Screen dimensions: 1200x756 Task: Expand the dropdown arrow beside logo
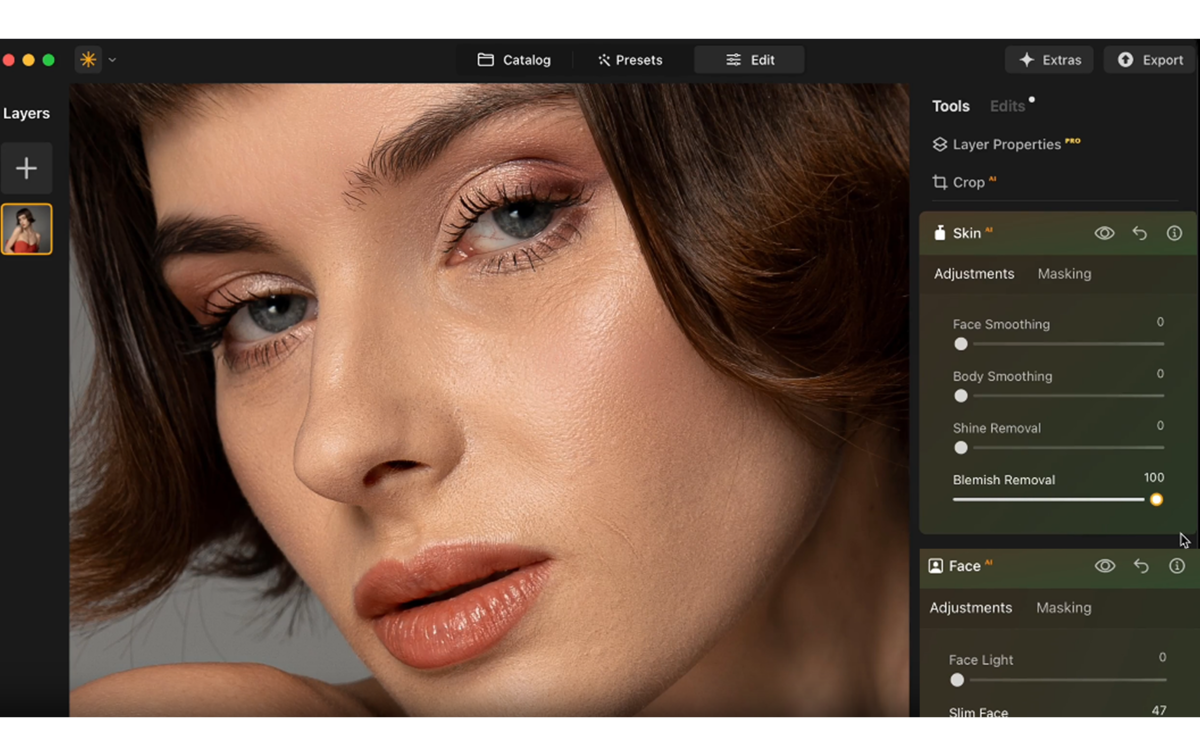[x=112, y=60]
